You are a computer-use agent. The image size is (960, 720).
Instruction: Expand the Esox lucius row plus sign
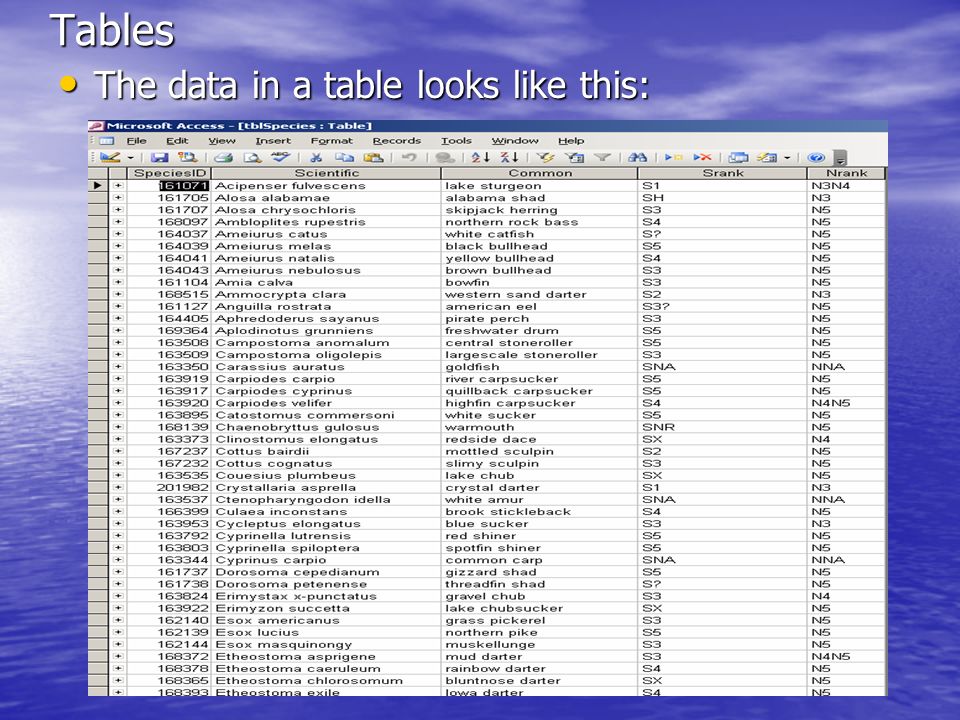118,632
